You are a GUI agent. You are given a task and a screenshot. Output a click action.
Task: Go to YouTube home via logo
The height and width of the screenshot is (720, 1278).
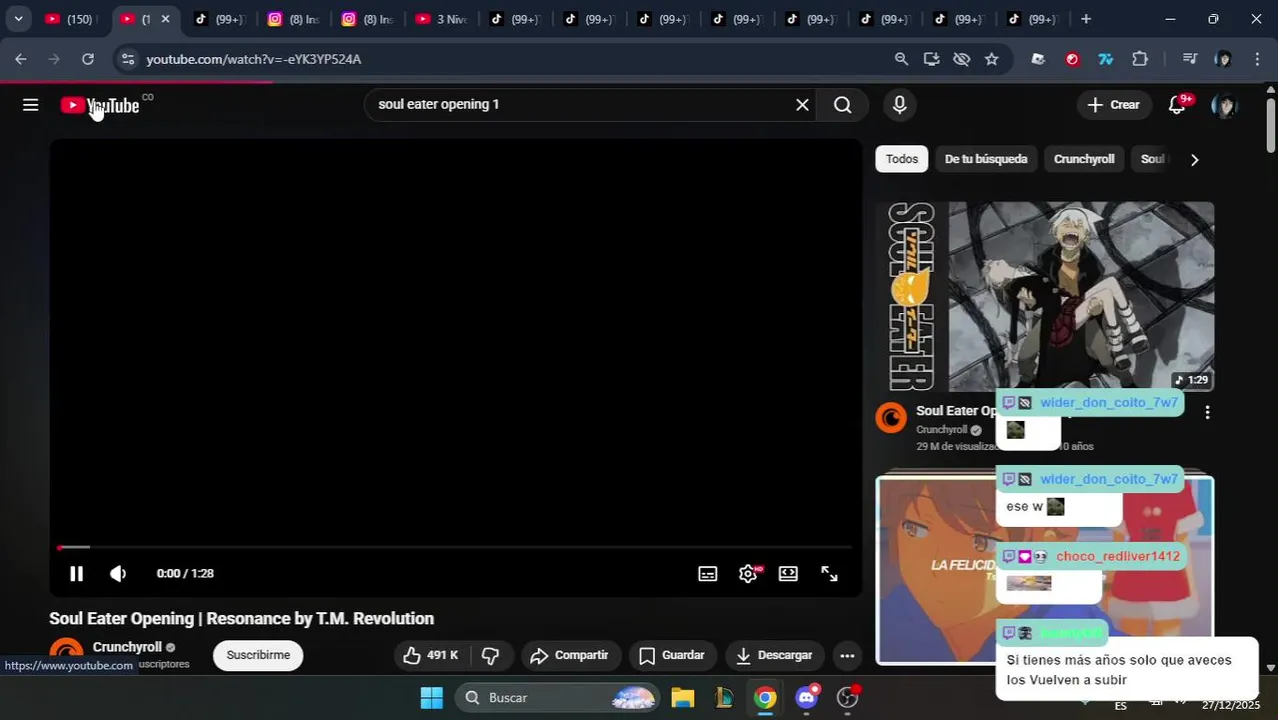tap(100, 105)
